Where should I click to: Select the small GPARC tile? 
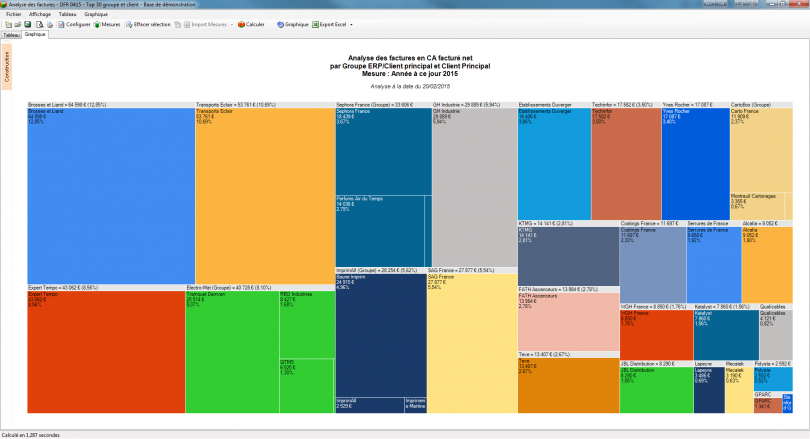(x=768, y=405)
